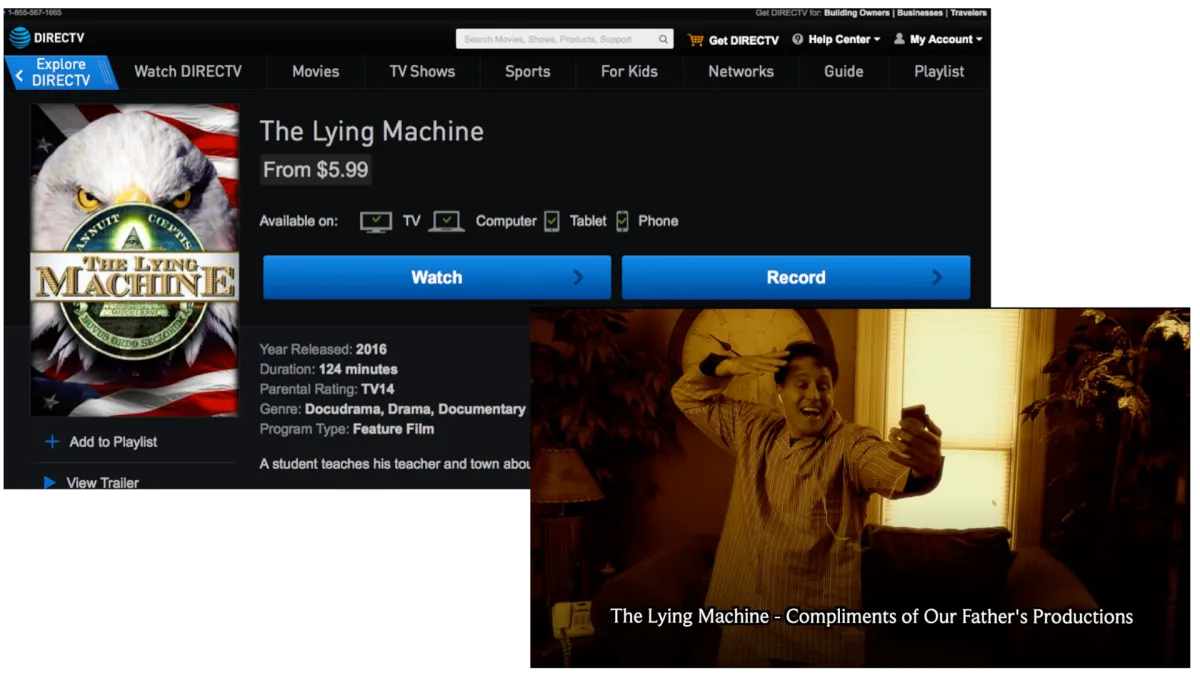The width and height of the screenshot is (1200, 675).
Task: Click Explore DIRECTV button
Action: 61,72
